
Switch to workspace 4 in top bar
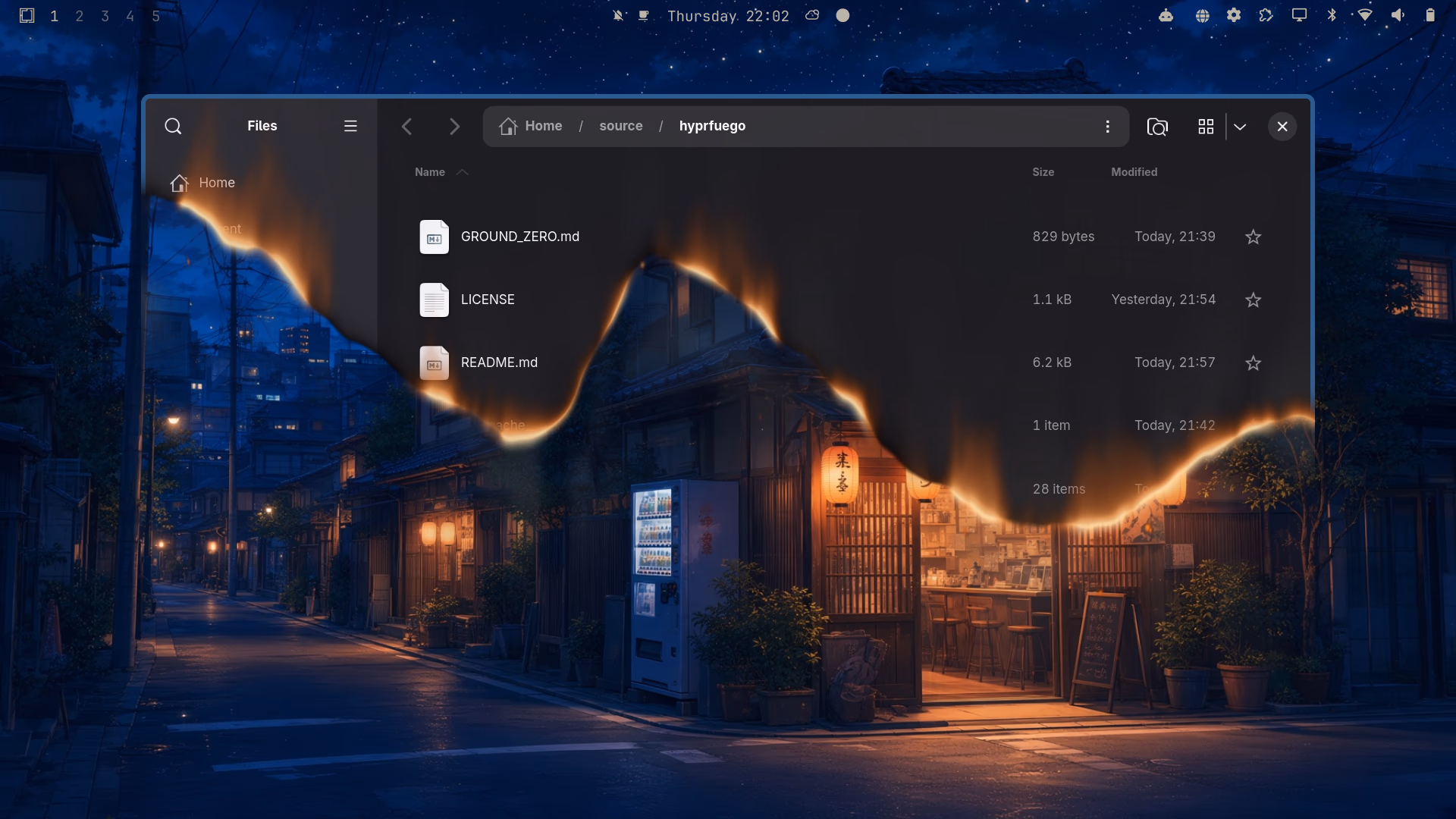pos(130,16)
